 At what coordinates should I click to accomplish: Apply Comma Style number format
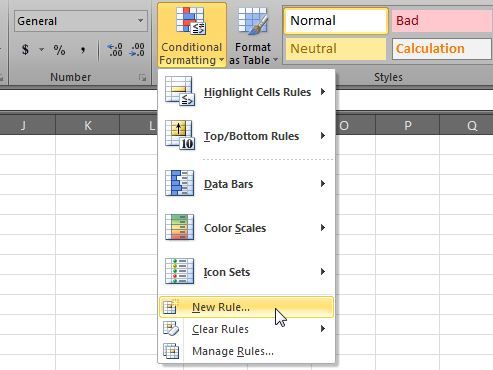pyautogui.click(x=83, y=50)
